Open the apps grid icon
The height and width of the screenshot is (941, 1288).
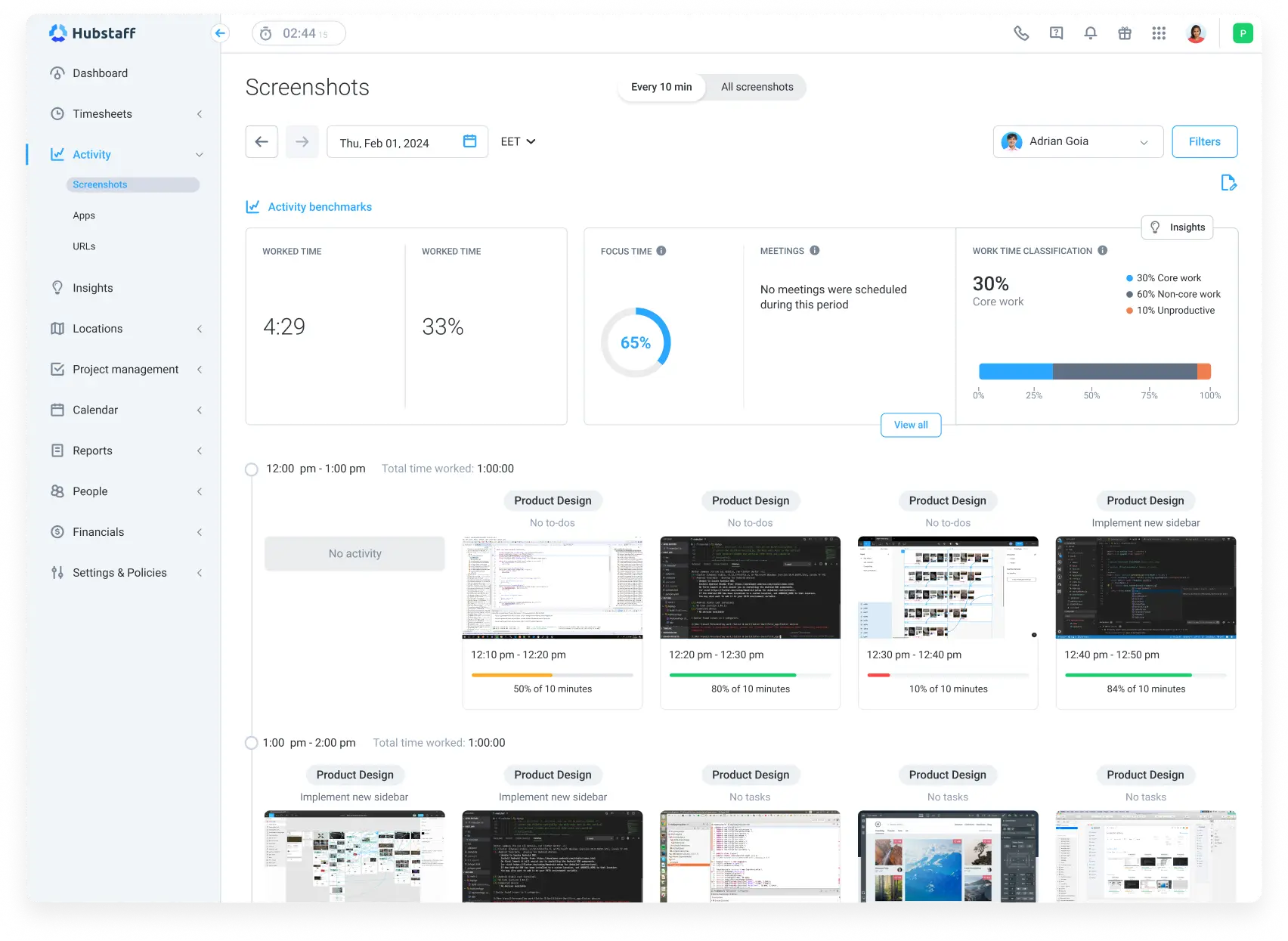1159,33
